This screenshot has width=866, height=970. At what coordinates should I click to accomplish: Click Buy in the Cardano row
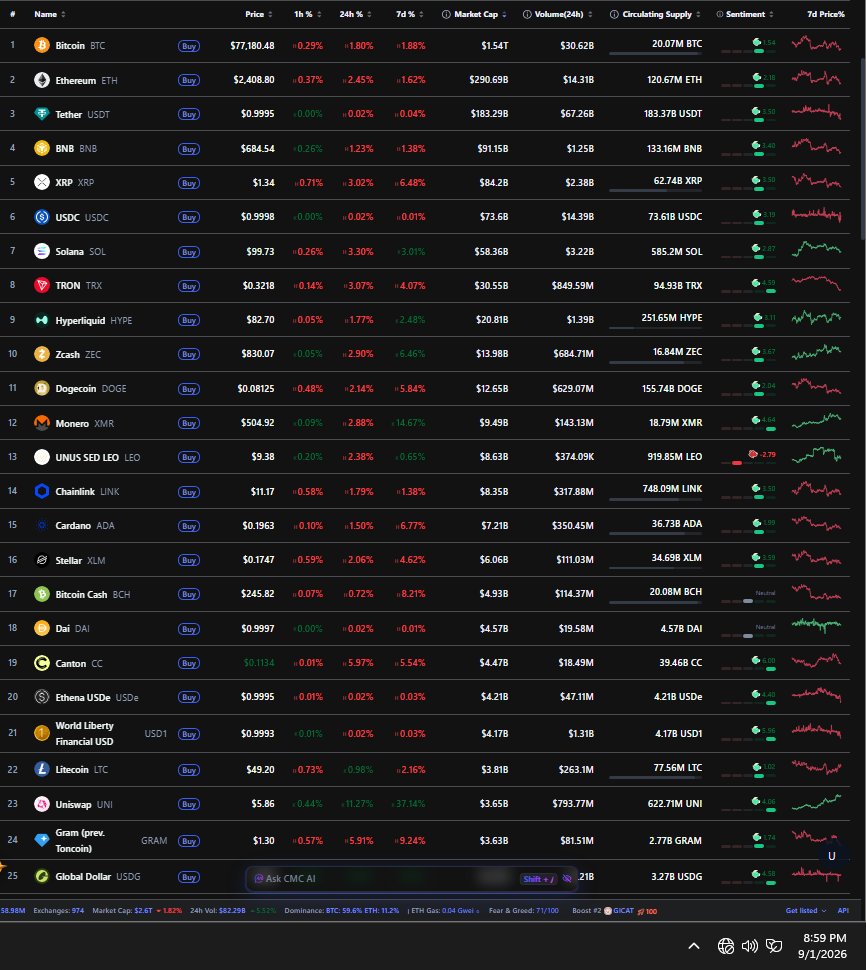pyautogui.click(x=189, y=526)
